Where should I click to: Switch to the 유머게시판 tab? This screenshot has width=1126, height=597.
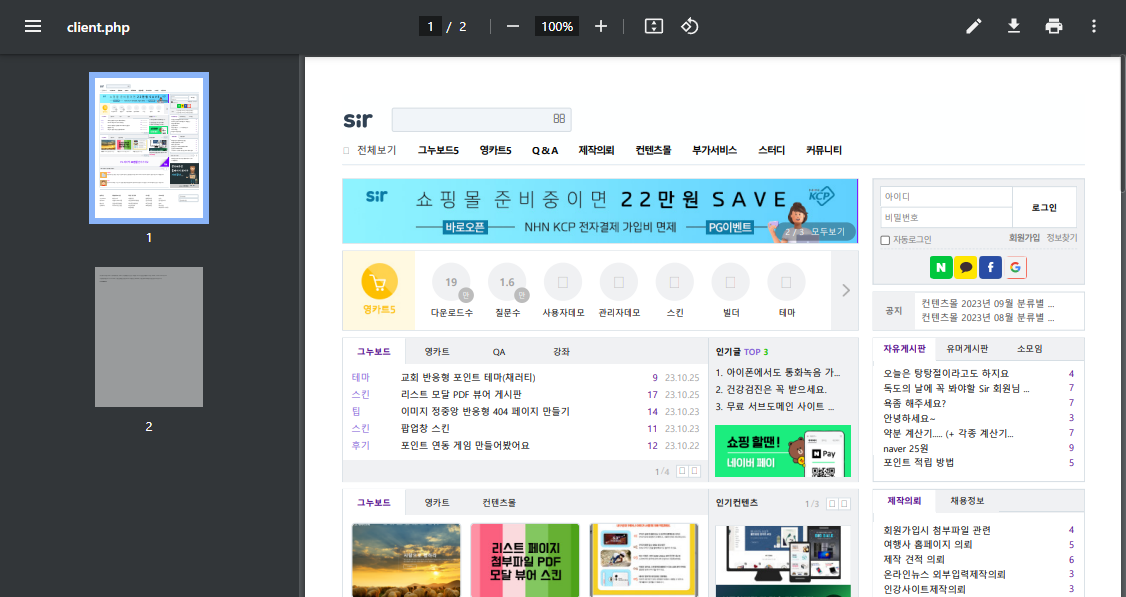click(x=967, y=349)
